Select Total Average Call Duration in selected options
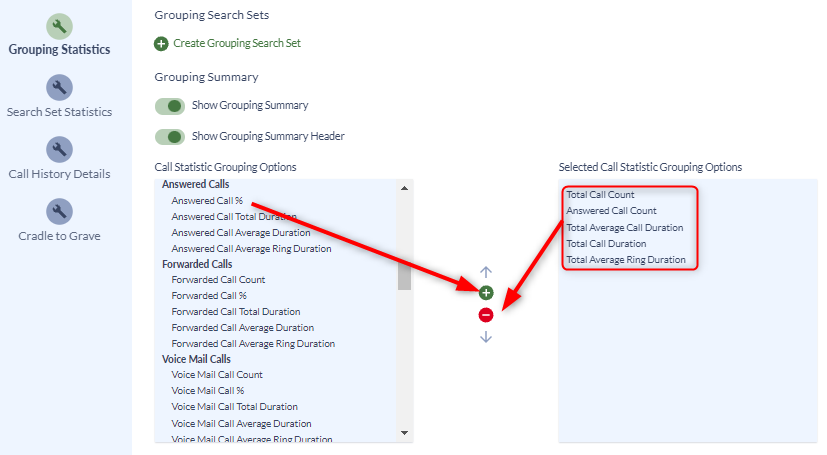827x455 pixels. pyautogui.click(x=625, y=228)
